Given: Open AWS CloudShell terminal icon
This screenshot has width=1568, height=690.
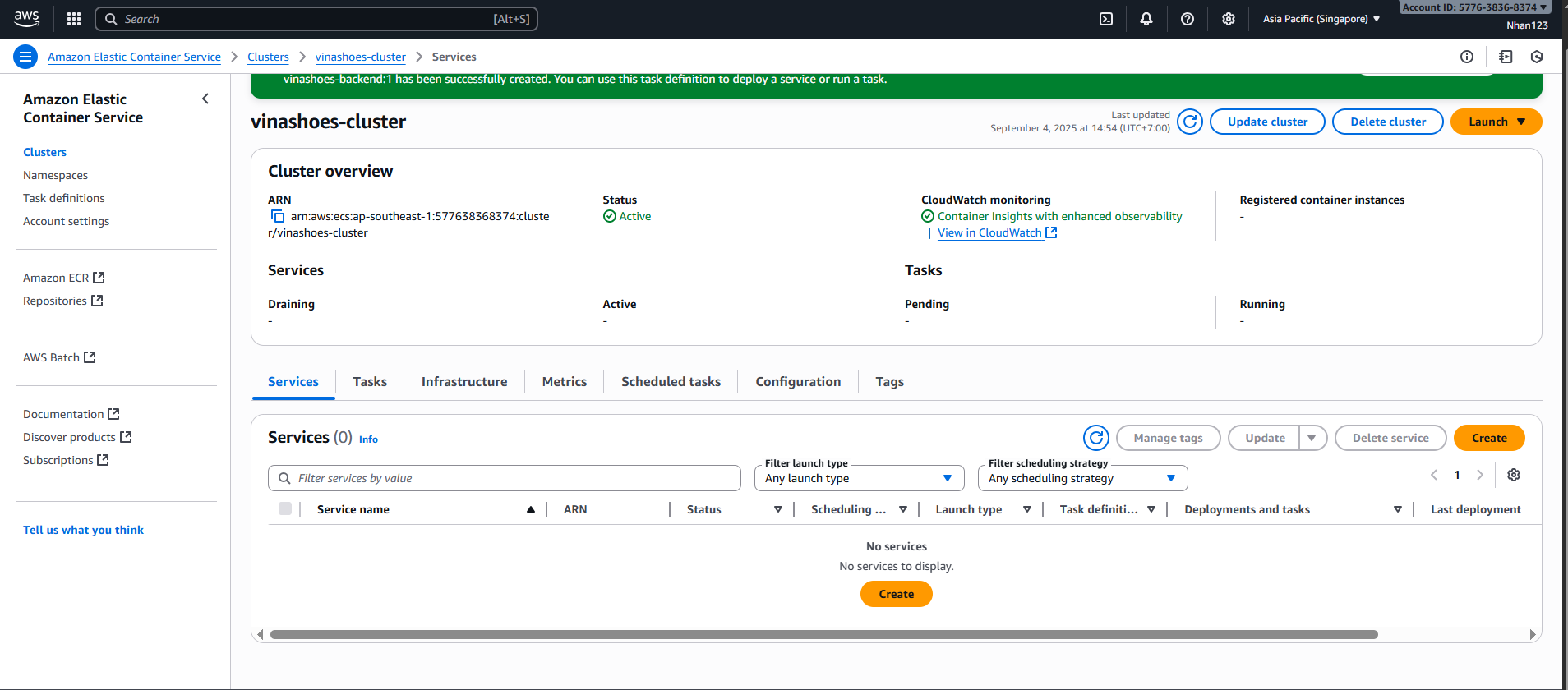Looking at the screenshot, I should click(1106, 19).
